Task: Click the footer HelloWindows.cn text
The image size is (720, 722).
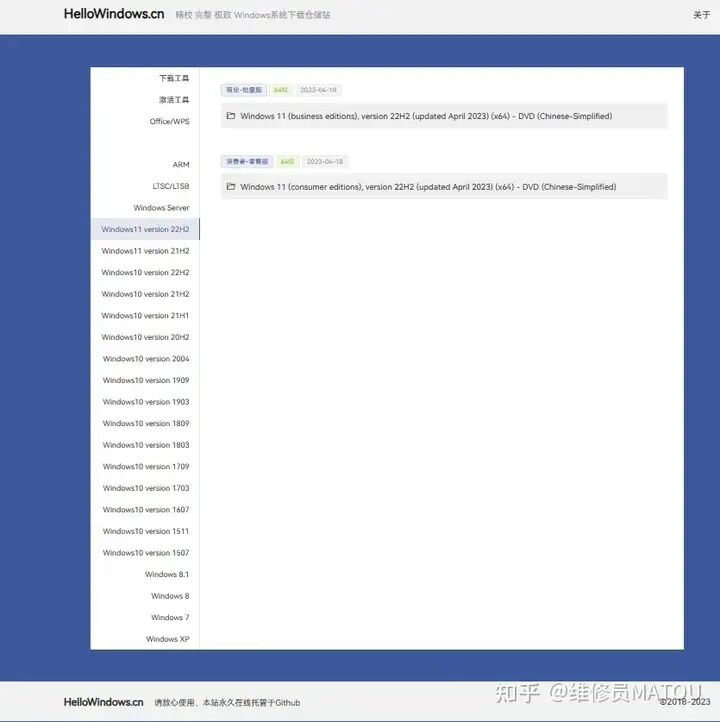Action: 103,703
